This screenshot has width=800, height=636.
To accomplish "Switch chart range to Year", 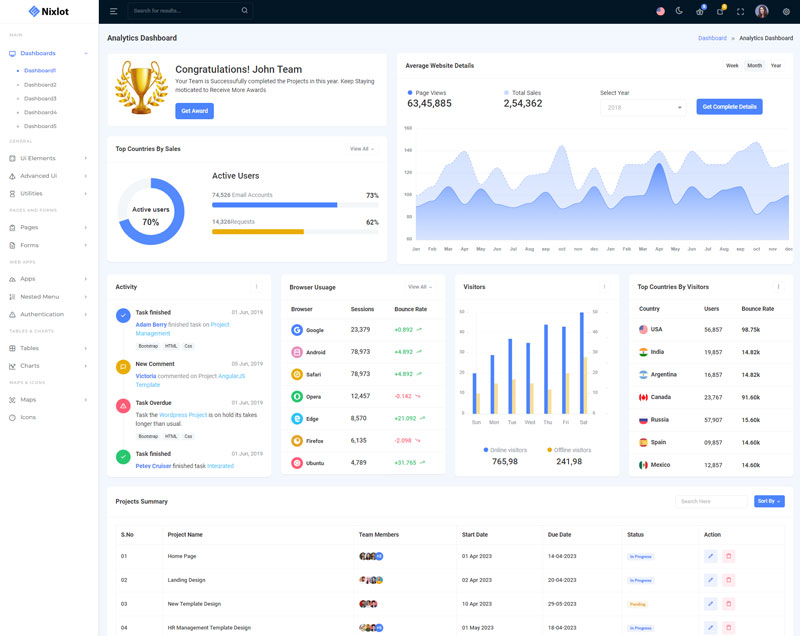I will pos(776,65).
